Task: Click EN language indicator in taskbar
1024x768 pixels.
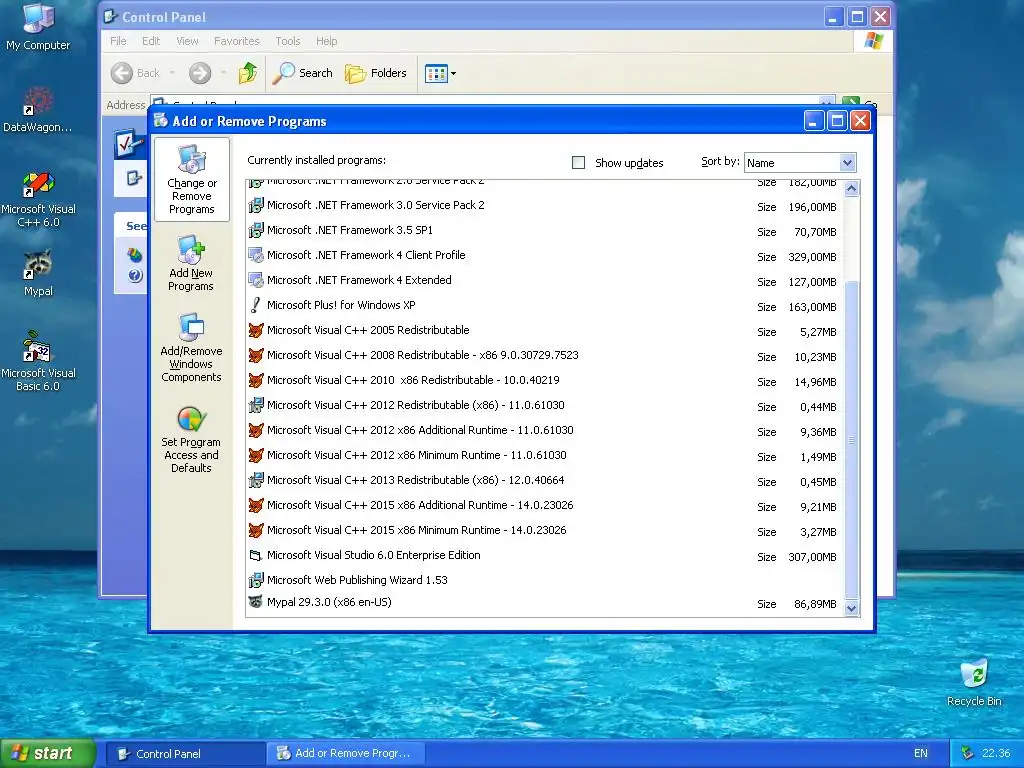Action: [921, 754]
